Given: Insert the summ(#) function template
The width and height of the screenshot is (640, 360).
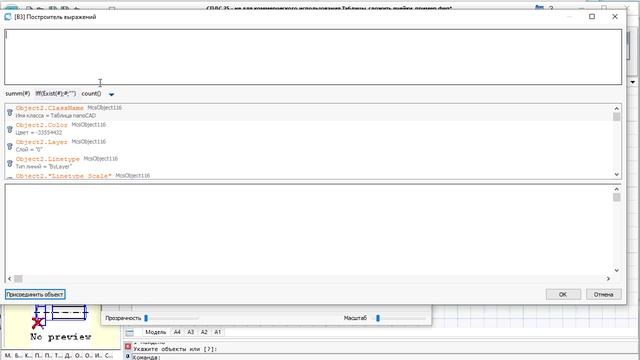Looking at the screenshot, I should pos(18,93).
